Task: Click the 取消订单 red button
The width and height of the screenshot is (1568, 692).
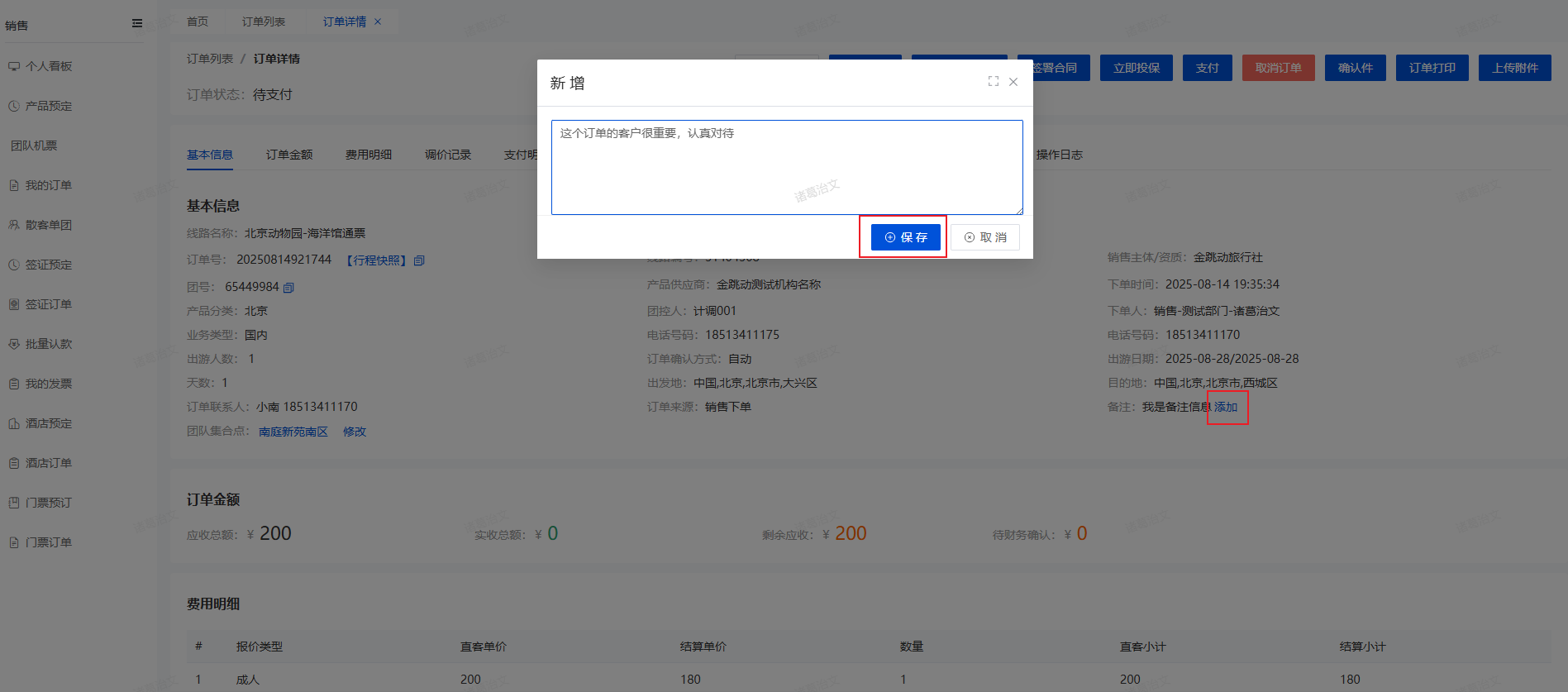Action: [1278, 68]
